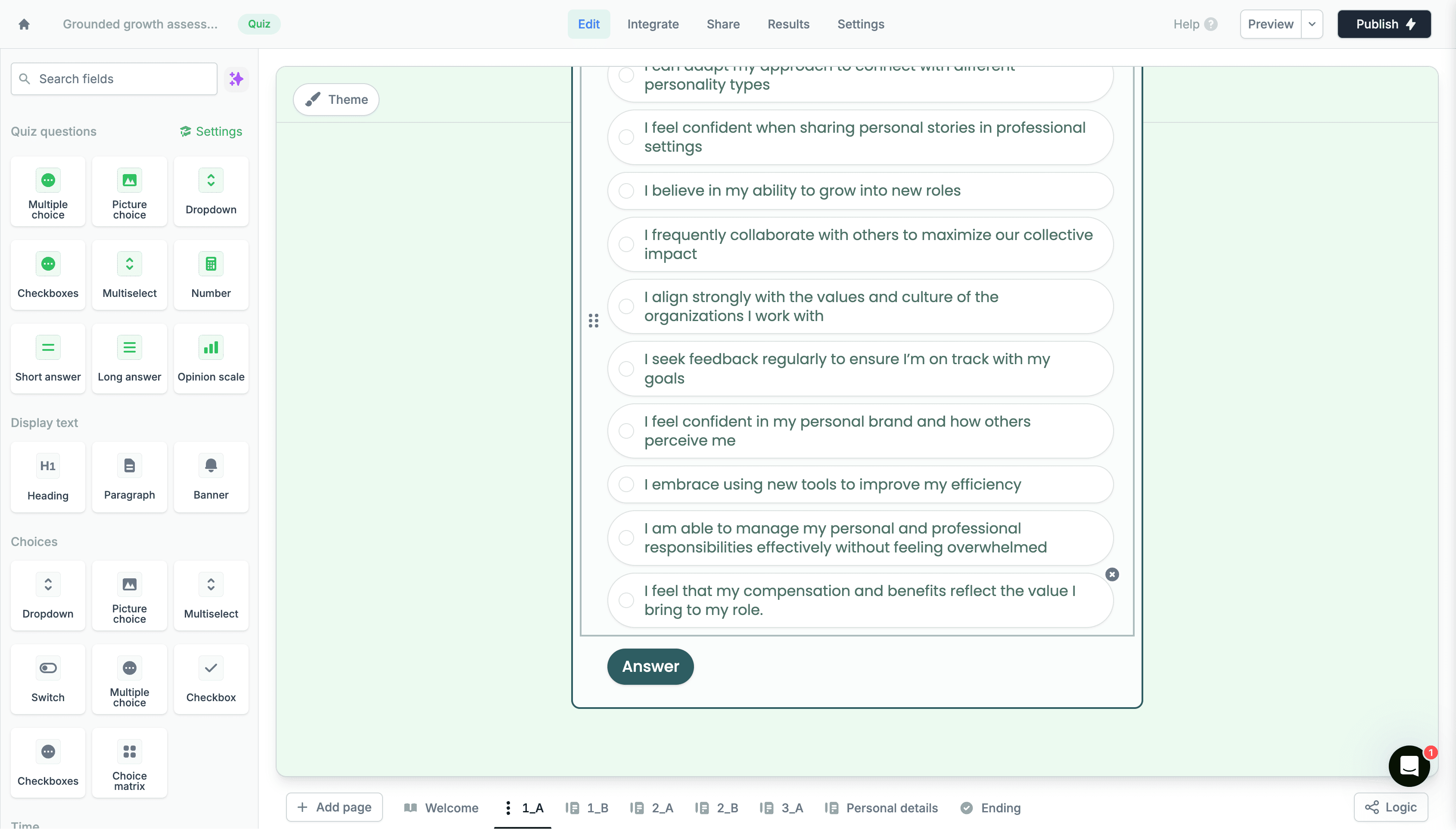Focus the Search fields input

114,79
